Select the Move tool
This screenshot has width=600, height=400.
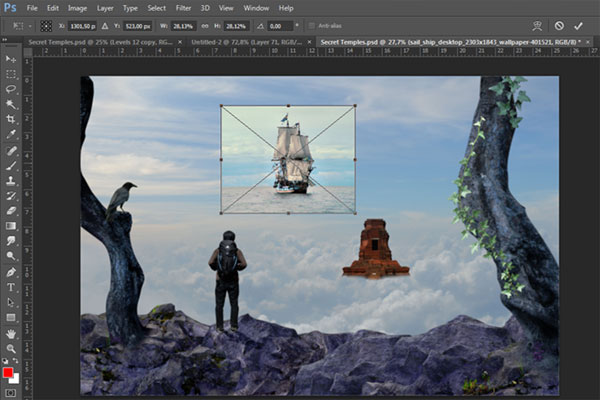[x=11, y=59]
